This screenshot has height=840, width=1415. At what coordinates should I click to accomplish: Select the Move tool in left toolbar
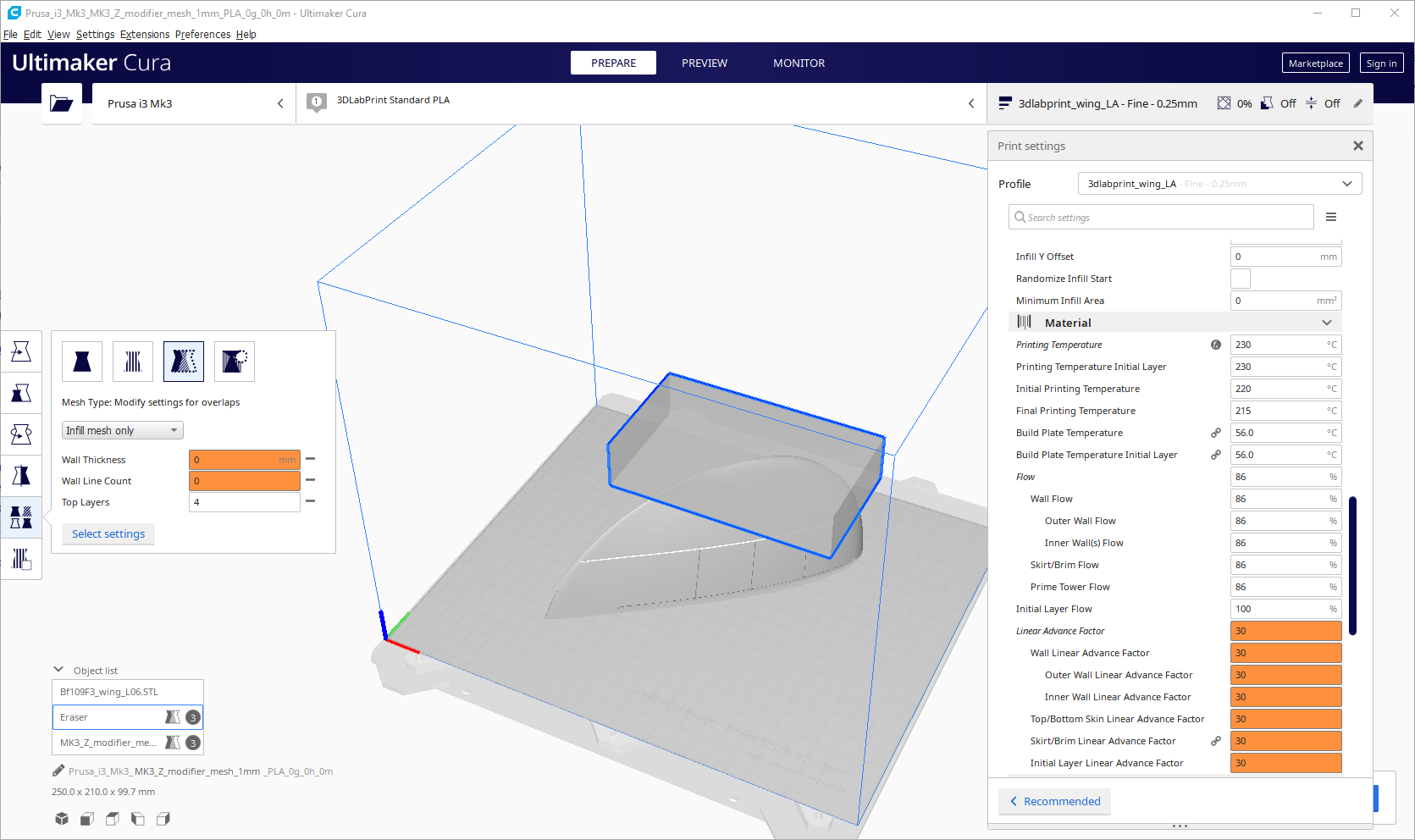point(21,351)
